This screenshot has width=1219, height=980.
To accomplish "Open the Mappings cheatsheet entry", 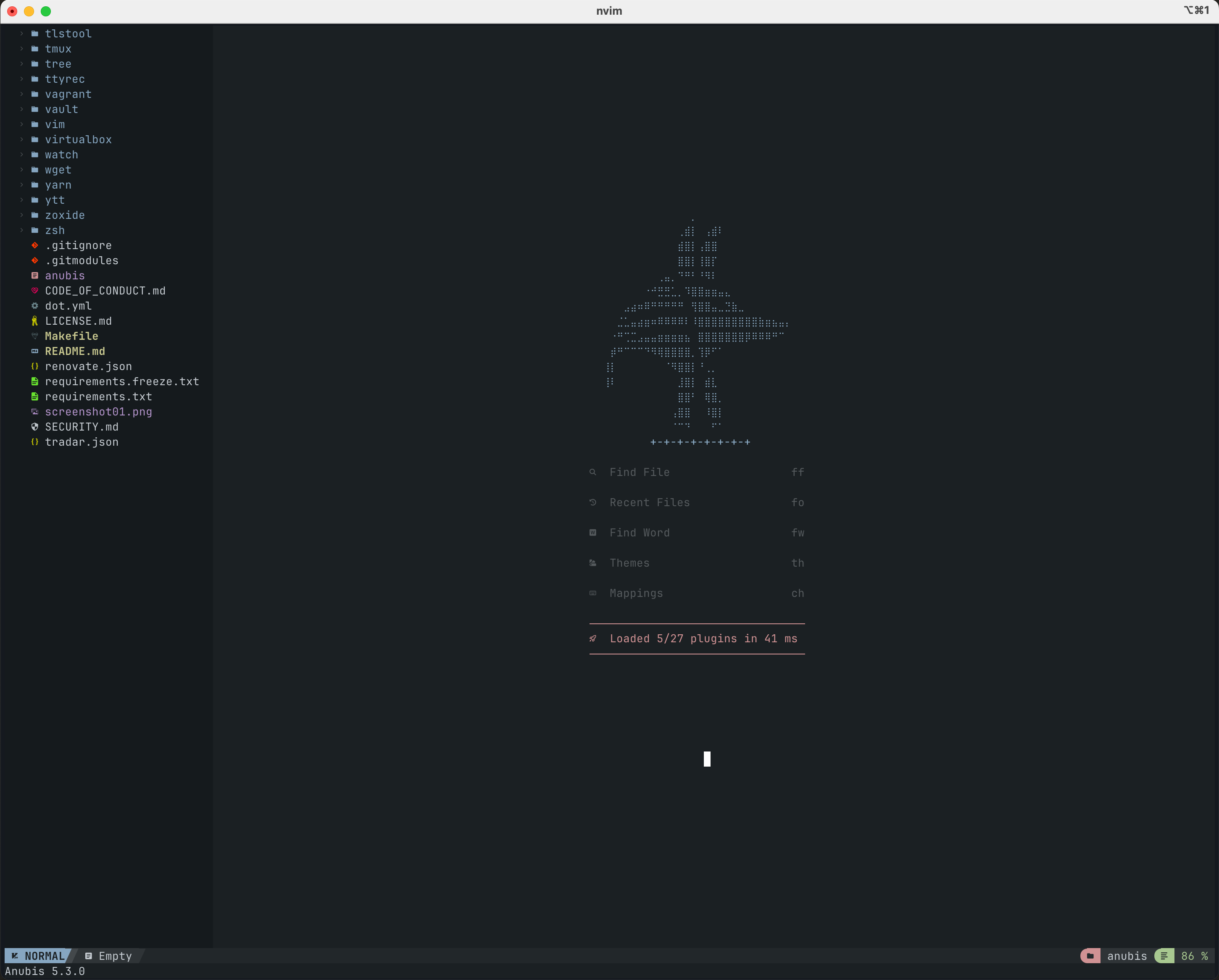I will click(636, 593).
